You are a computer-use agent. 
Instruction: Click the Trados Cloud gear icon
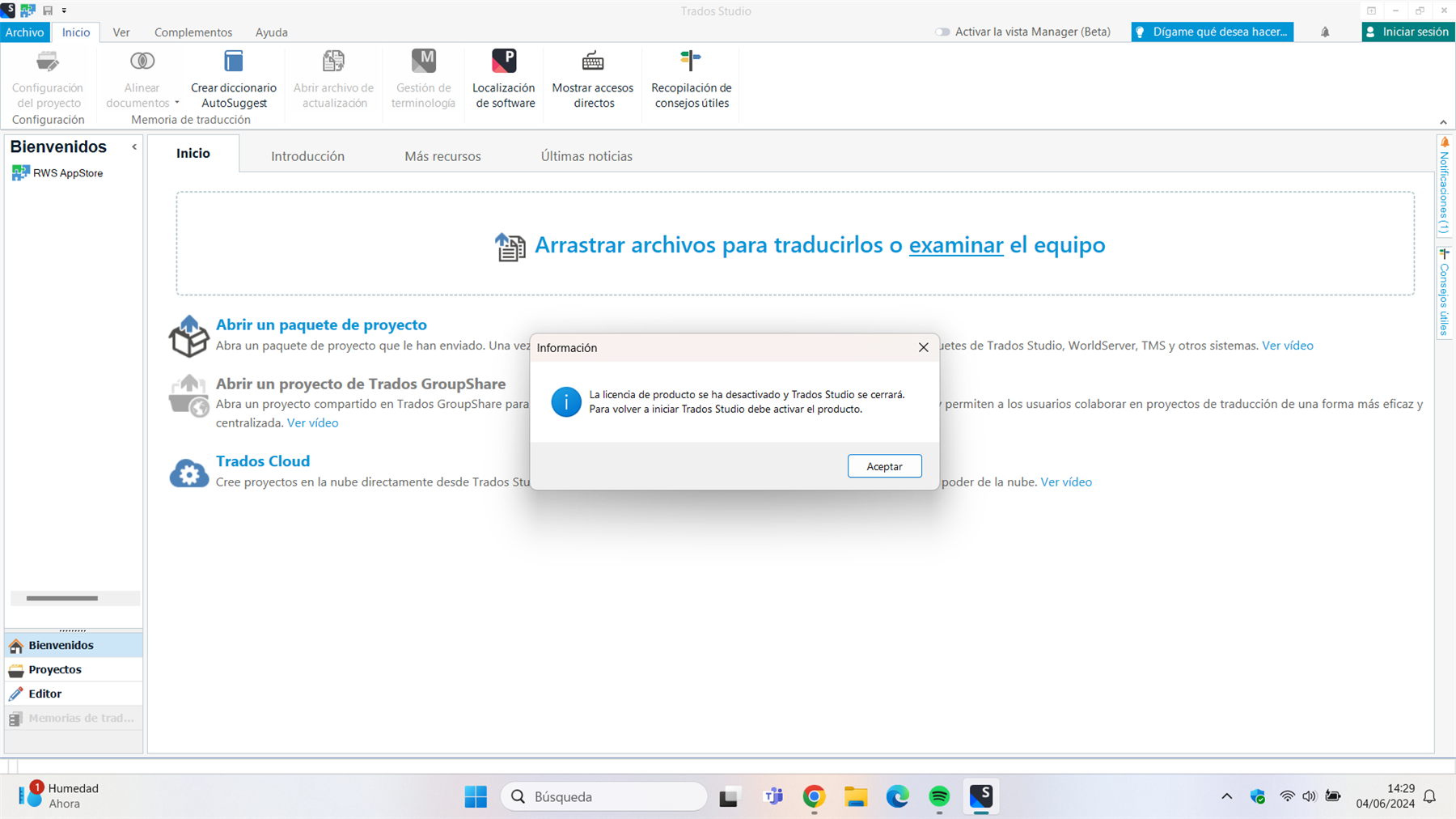tap(188, 473)
